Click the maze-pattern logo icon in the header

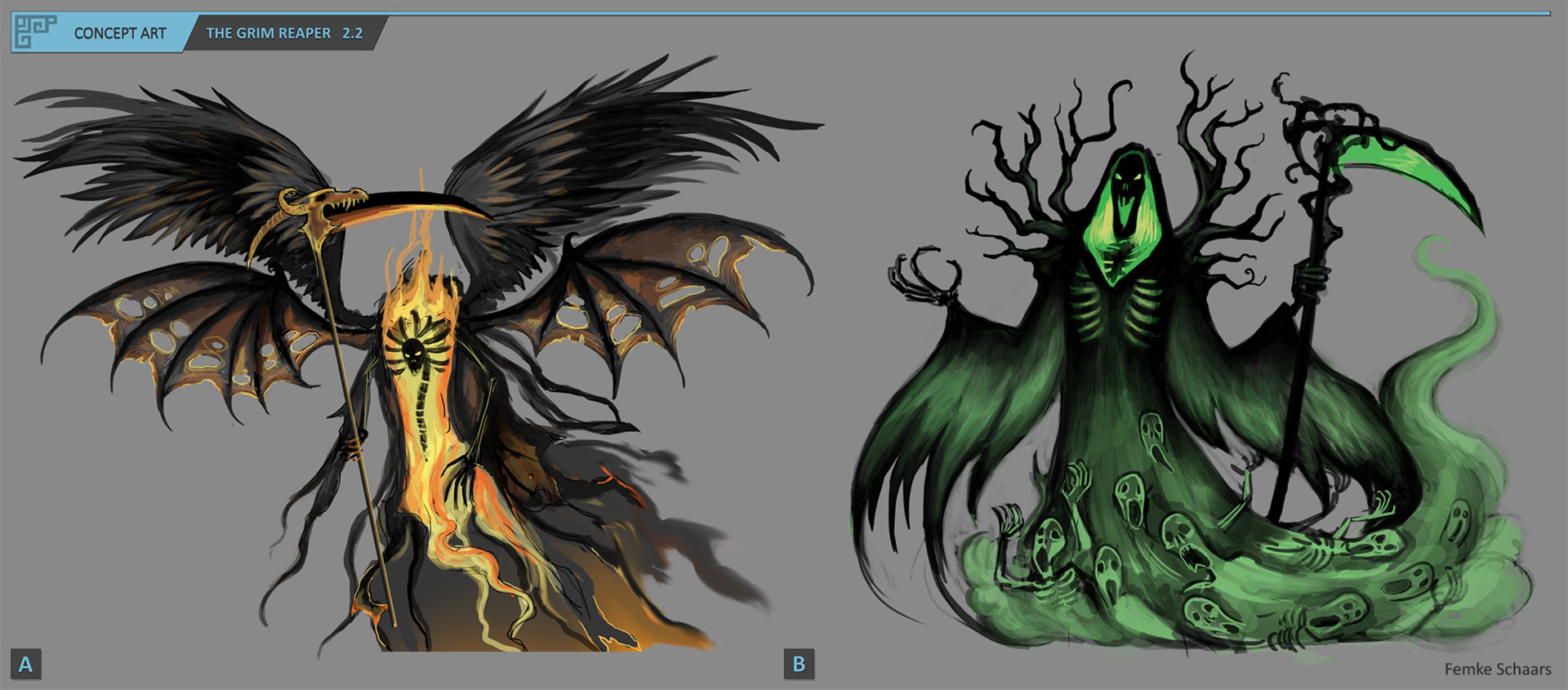(36, 32)
